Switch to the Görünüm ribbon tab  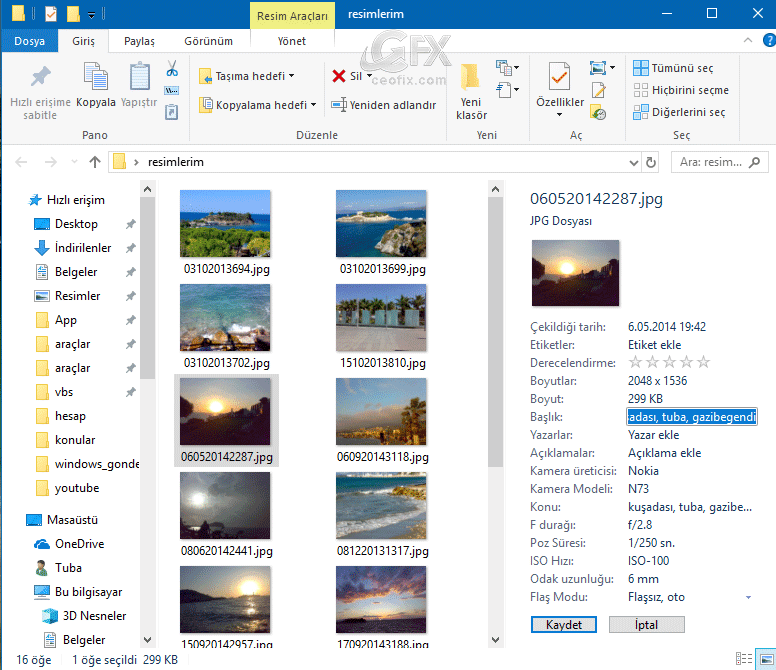[x=208, y=41]
